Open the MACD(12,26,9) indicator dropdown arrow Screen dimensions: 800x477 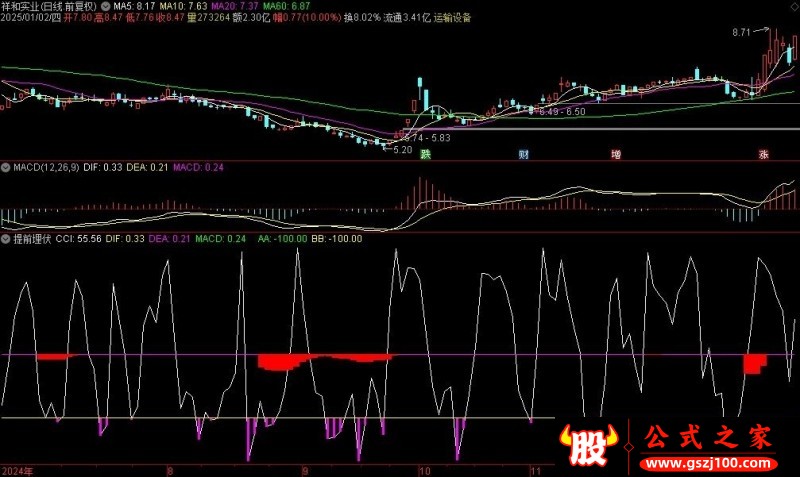tap(6, 167)
